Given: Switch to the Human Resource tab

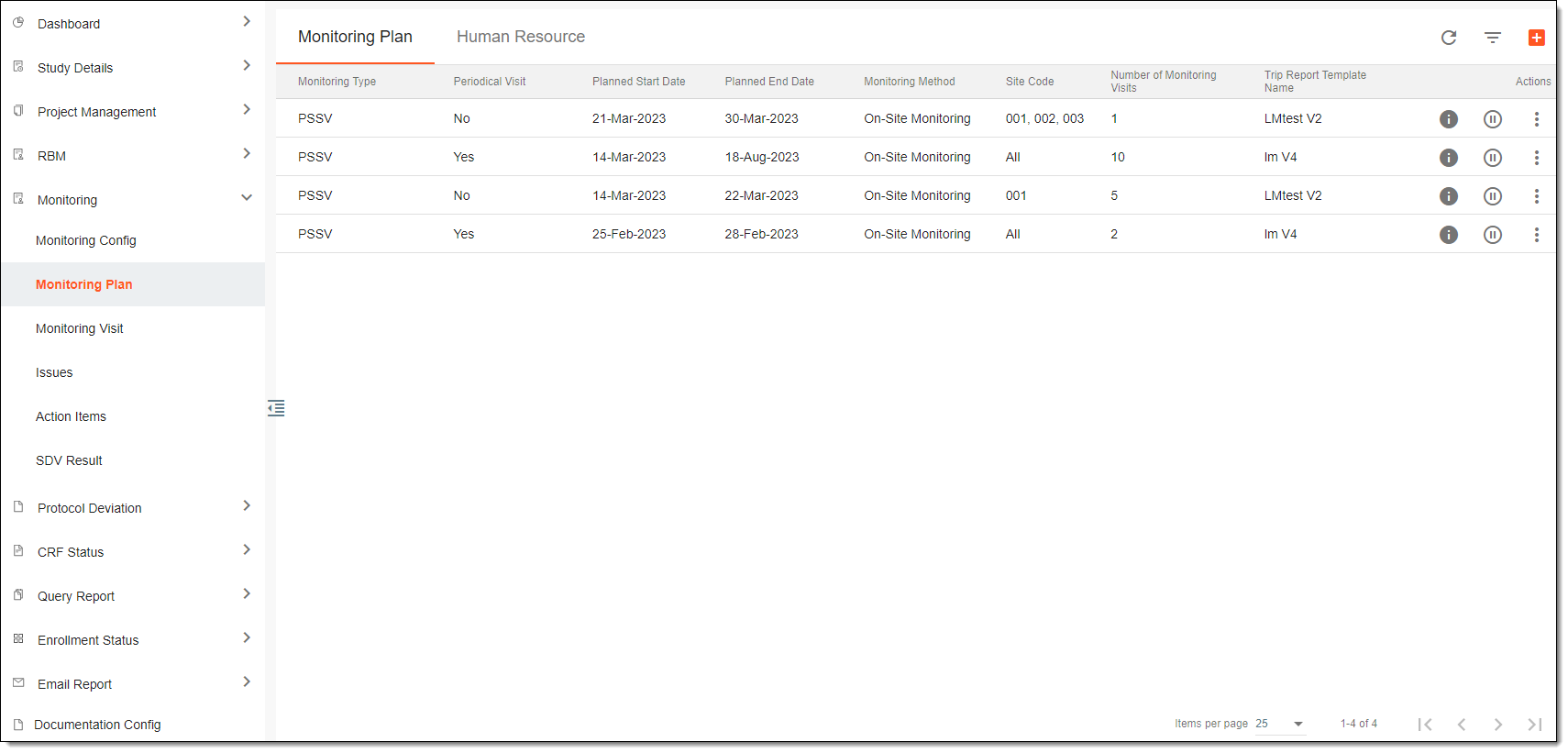Looking at the screenshot, I should tap(521, 37).
